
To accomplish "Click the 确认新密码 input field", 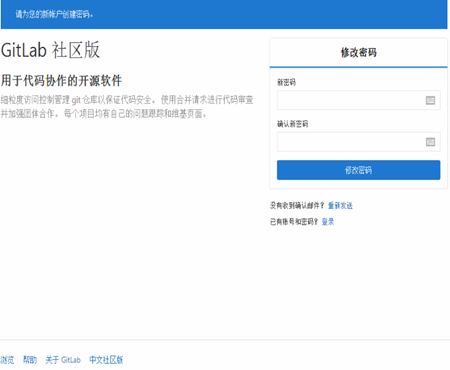I will click(x=358, y=142).
